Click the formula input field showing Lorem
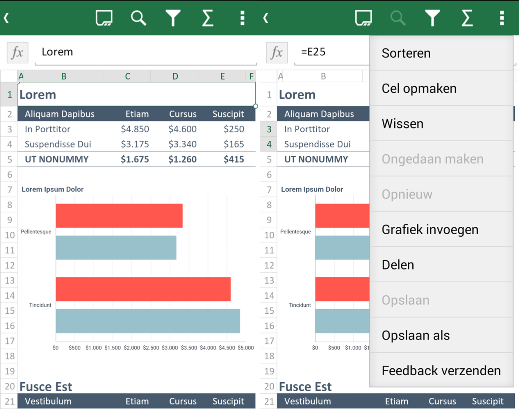The height and width of the screenshot is (409, 519). click(x=146, y=53)
